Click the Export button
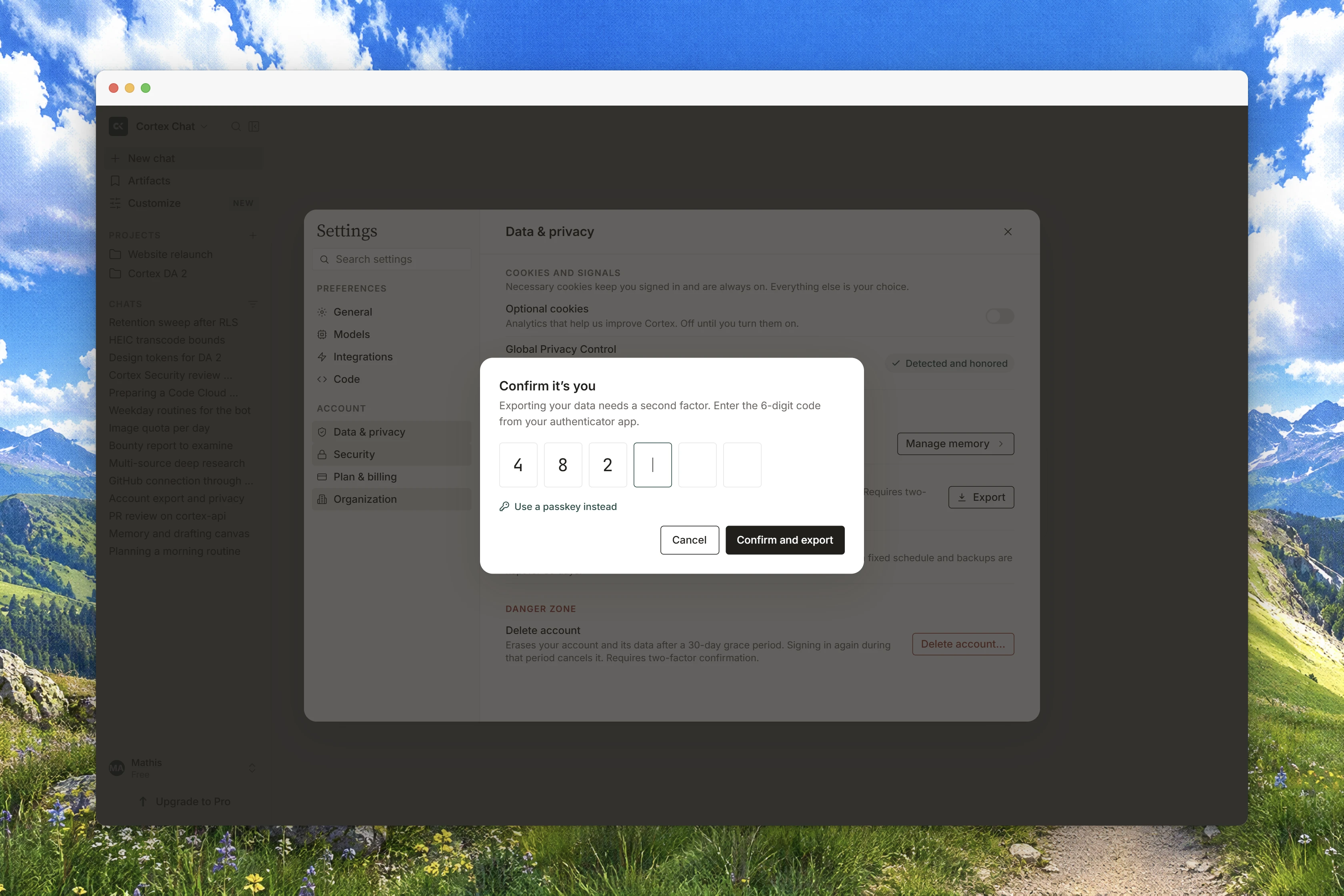This screenshot has height=896, width=1344. pyautogui.click(x=981, y=497)
